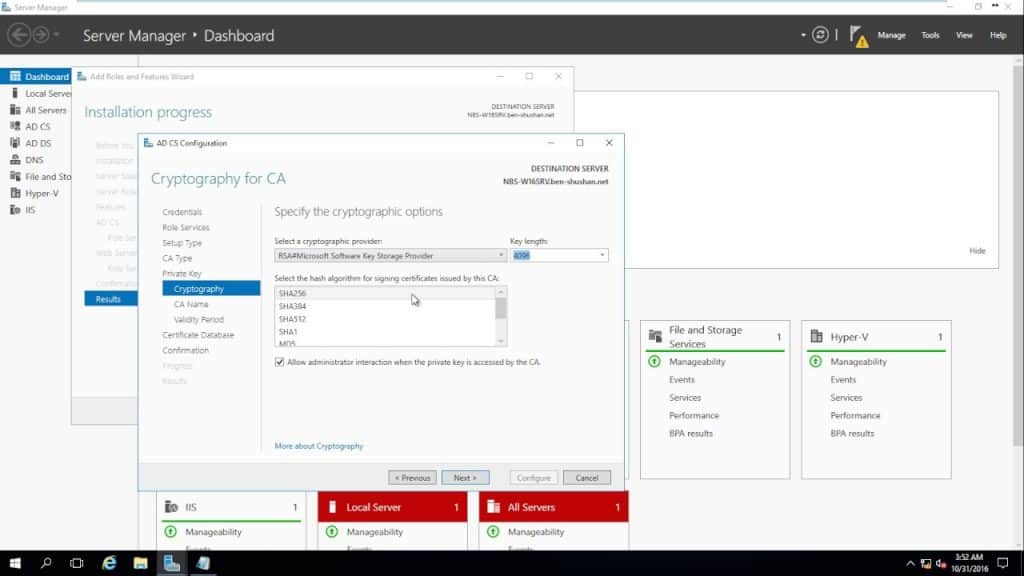Click Cancel in AD CS Configuration
Viewport: 1024px width, 576px height.
pos(586,477)
